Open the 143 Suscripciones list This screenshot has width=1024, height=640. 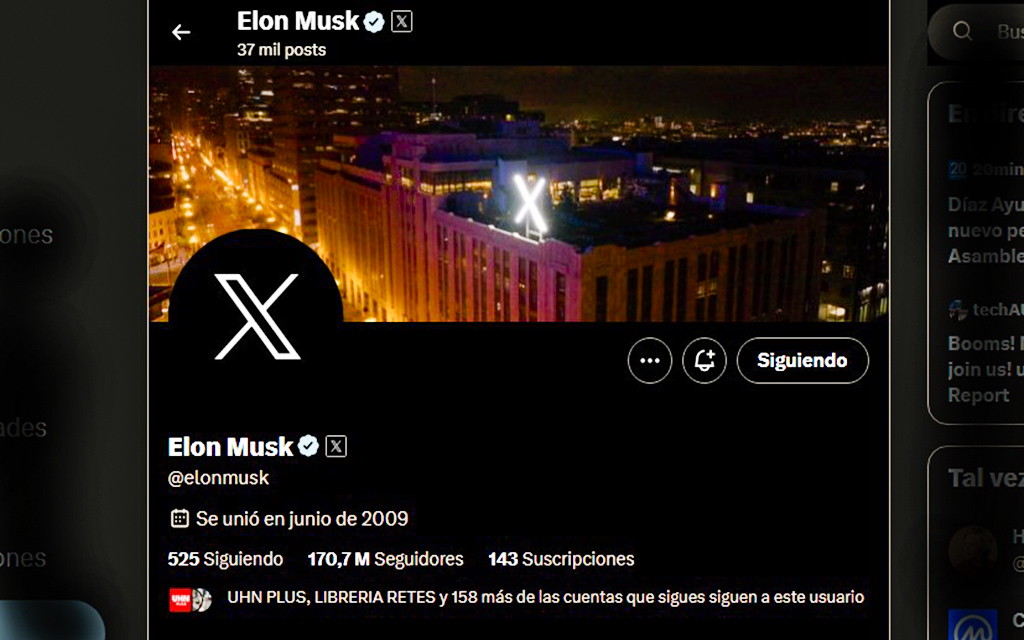coord(561,559)
